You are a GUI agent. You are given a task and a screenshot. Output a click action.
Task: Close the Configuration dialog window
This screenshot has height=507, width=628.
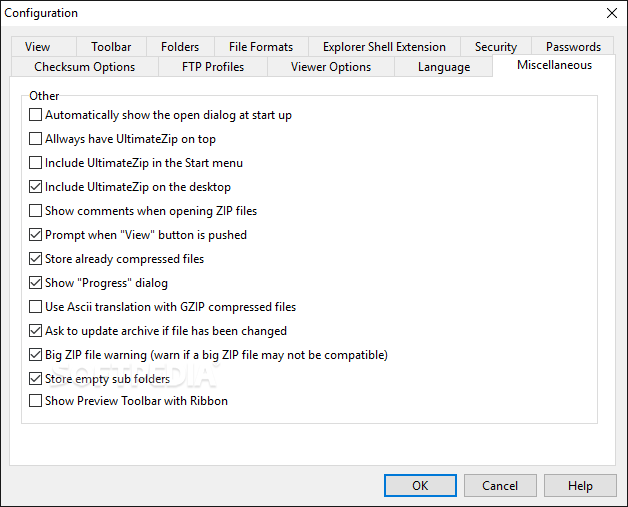612,13
